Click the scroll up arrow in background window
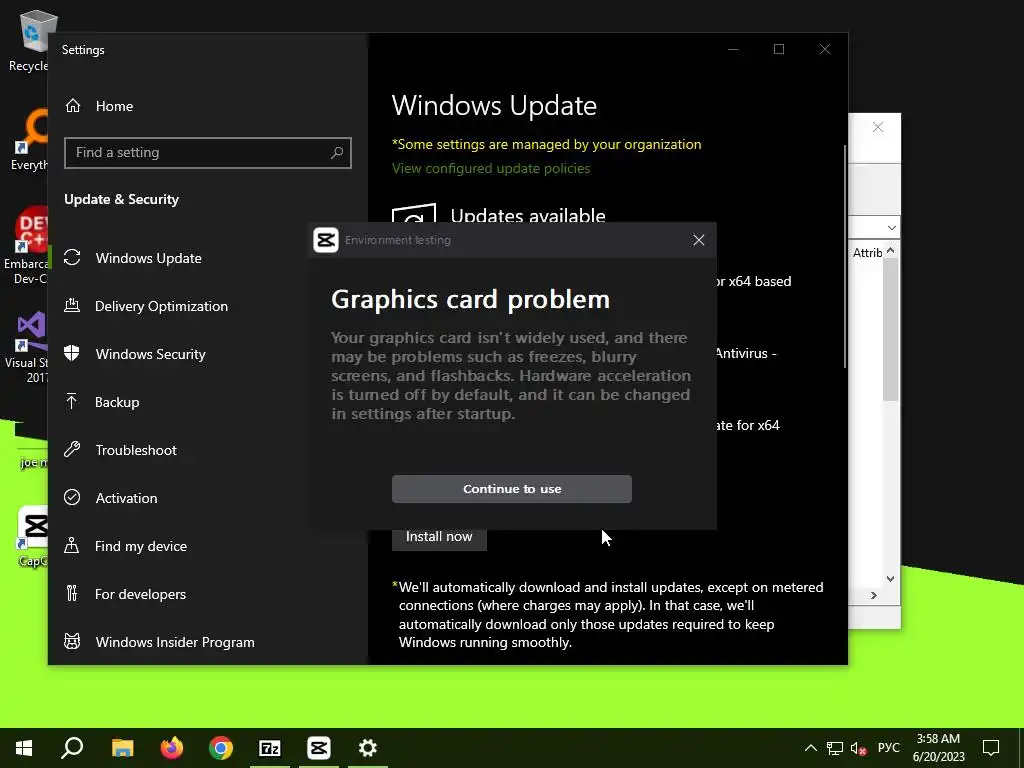Image resolution: width=1024 pixels, height=768 pixels. 890,251
